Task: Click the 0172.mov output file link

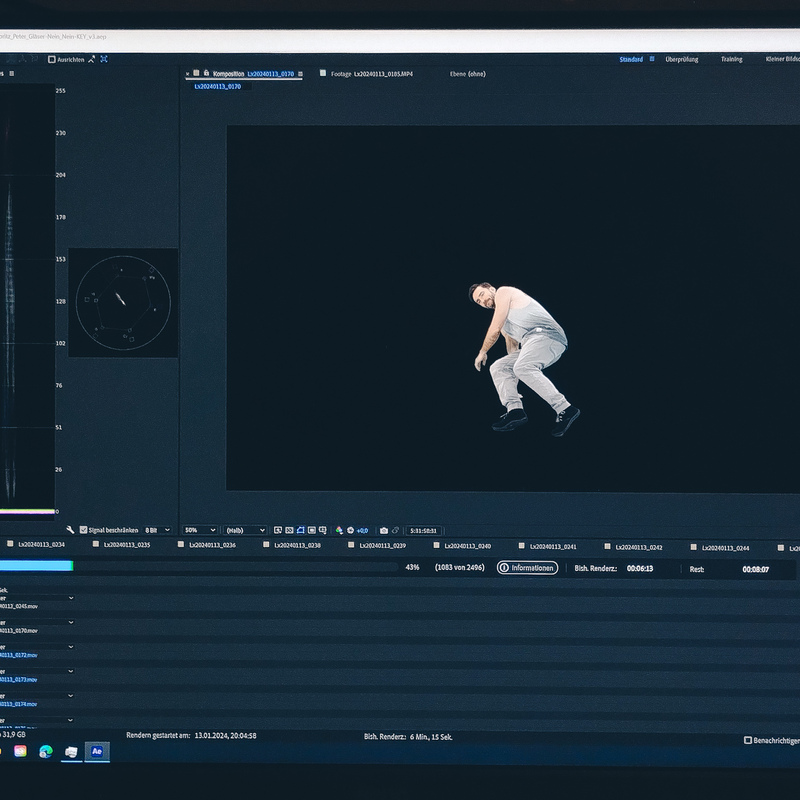Action: (x=18, y=655)
